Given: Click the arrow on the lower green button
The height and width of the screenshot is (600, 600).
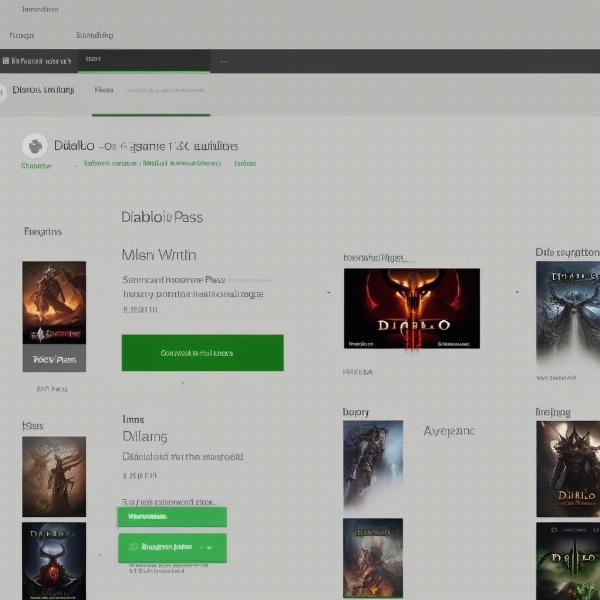Looking at the screenshot, I should pos(209,548).
